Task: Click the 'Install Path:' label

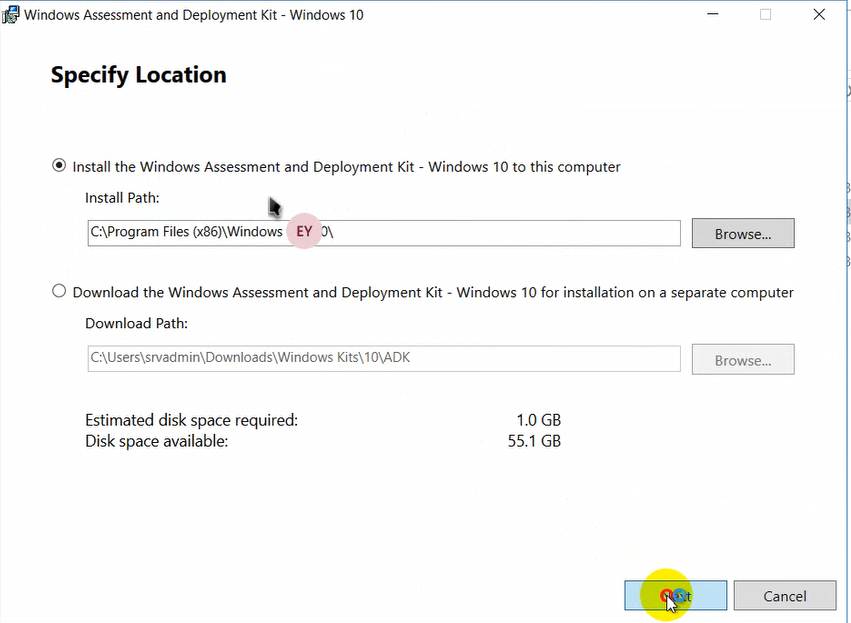Action: tap(122, 198)
